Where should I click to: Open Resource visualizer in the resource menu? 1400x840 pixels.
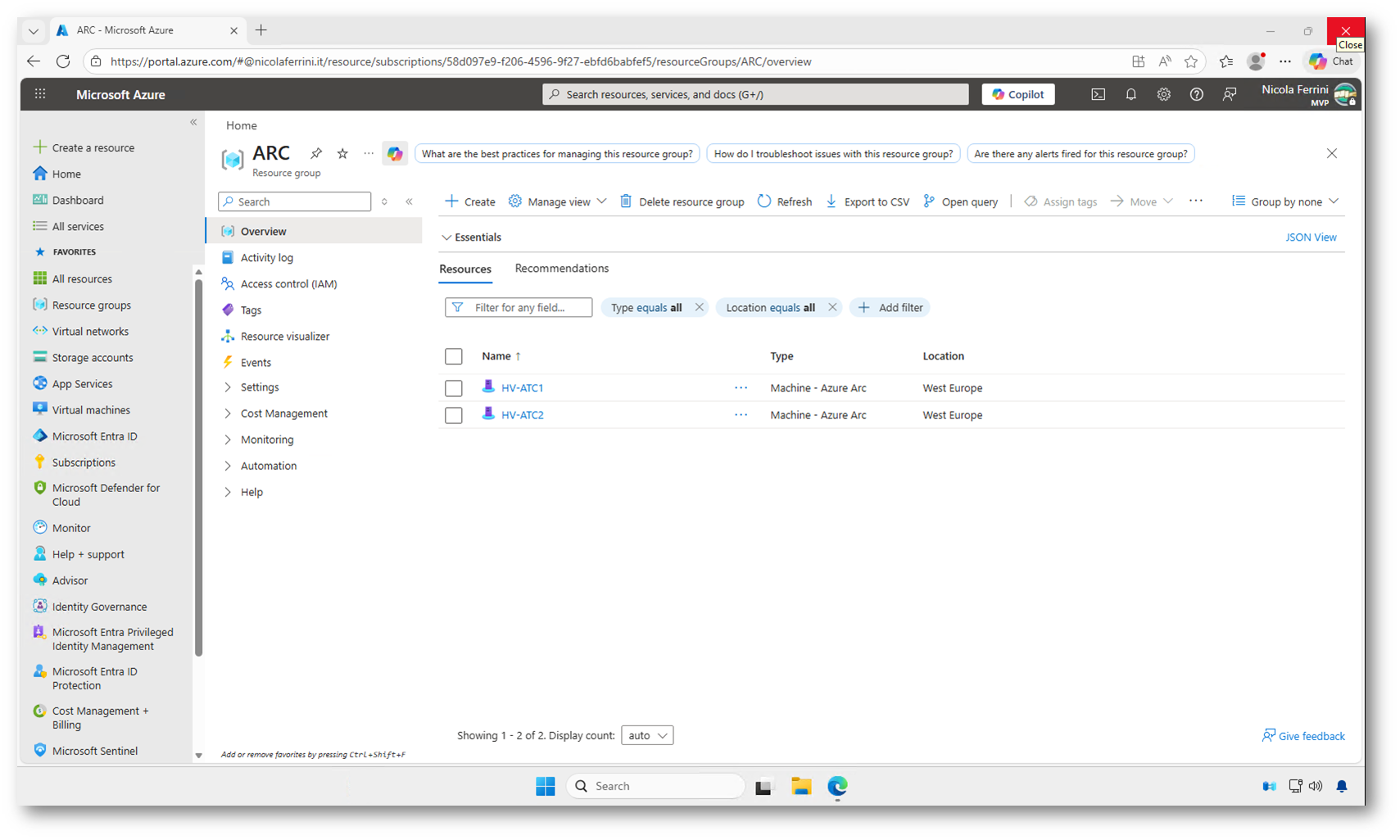click(284, 336)
